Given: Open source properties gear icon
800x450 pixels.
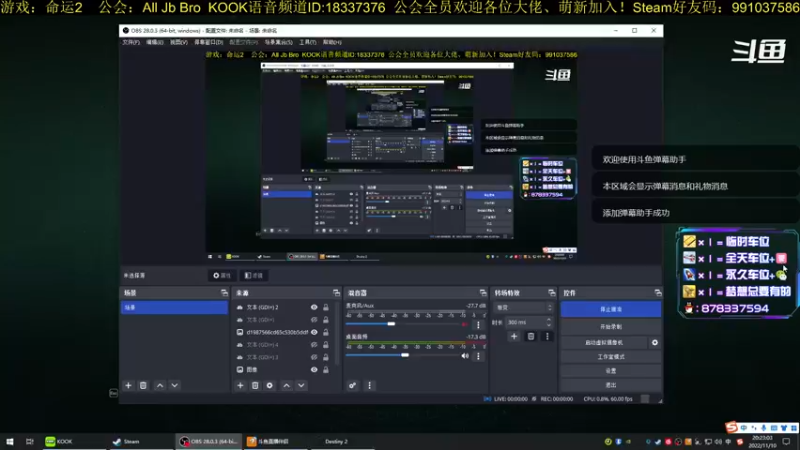Looking at the screenshot, I should tap(270, 386).
